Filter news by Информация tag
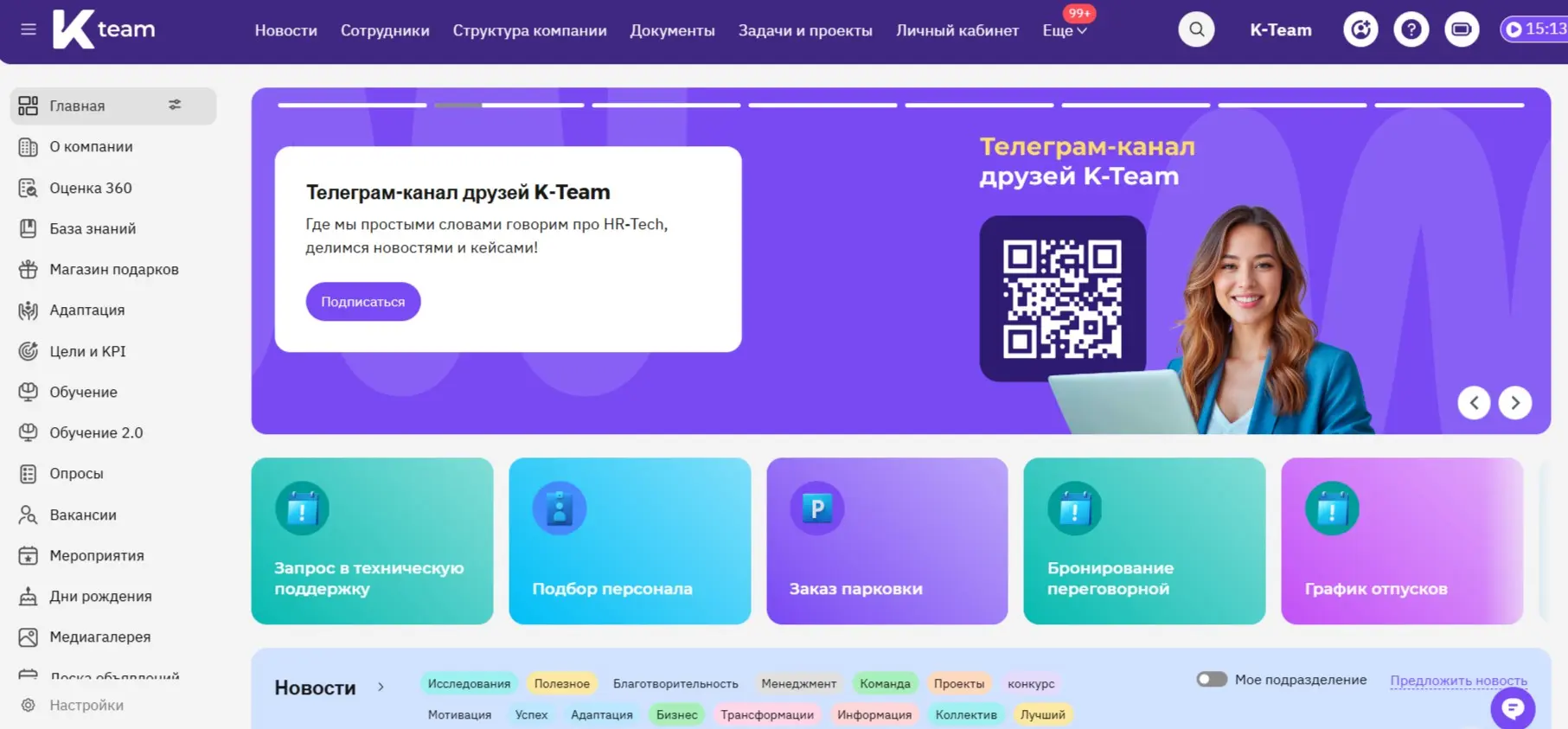This screenshot has width=1568, height=729. 874,714
